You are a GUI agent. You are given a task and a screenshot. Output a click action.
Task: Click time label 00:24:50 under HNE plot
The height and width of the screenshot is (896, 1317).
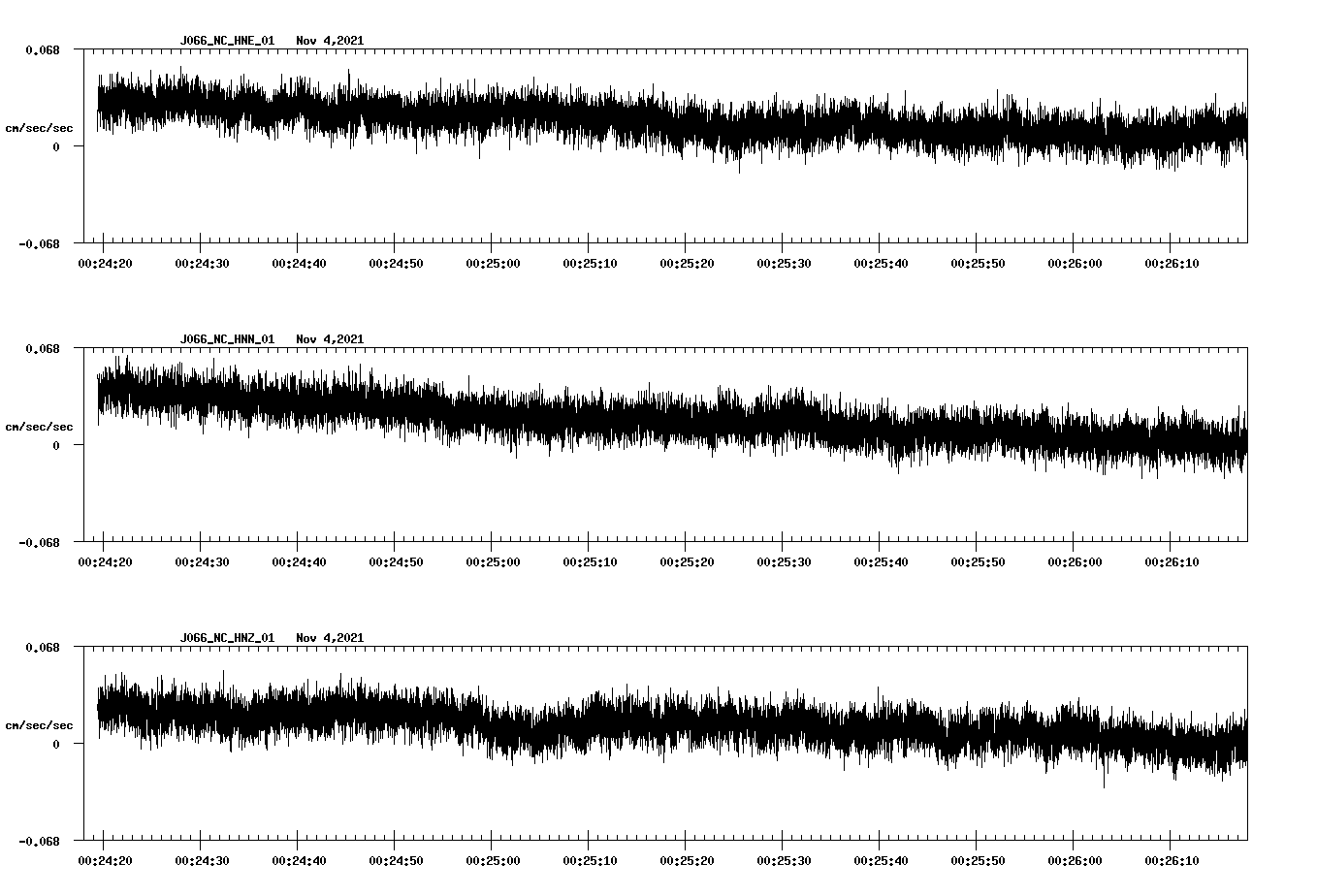pos(396,264)
